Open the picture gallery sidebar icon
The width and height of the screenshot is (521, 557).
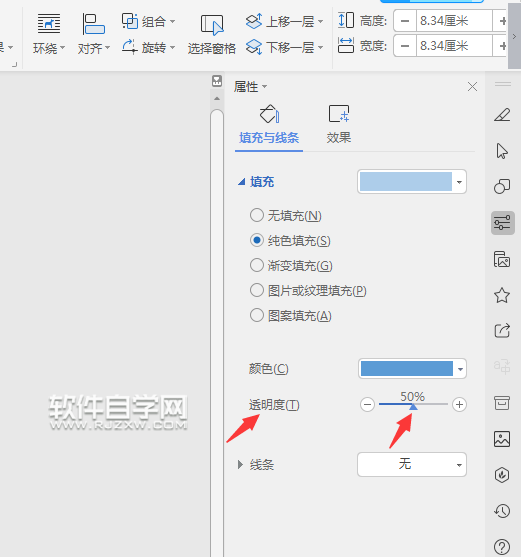tap(502, 259)
